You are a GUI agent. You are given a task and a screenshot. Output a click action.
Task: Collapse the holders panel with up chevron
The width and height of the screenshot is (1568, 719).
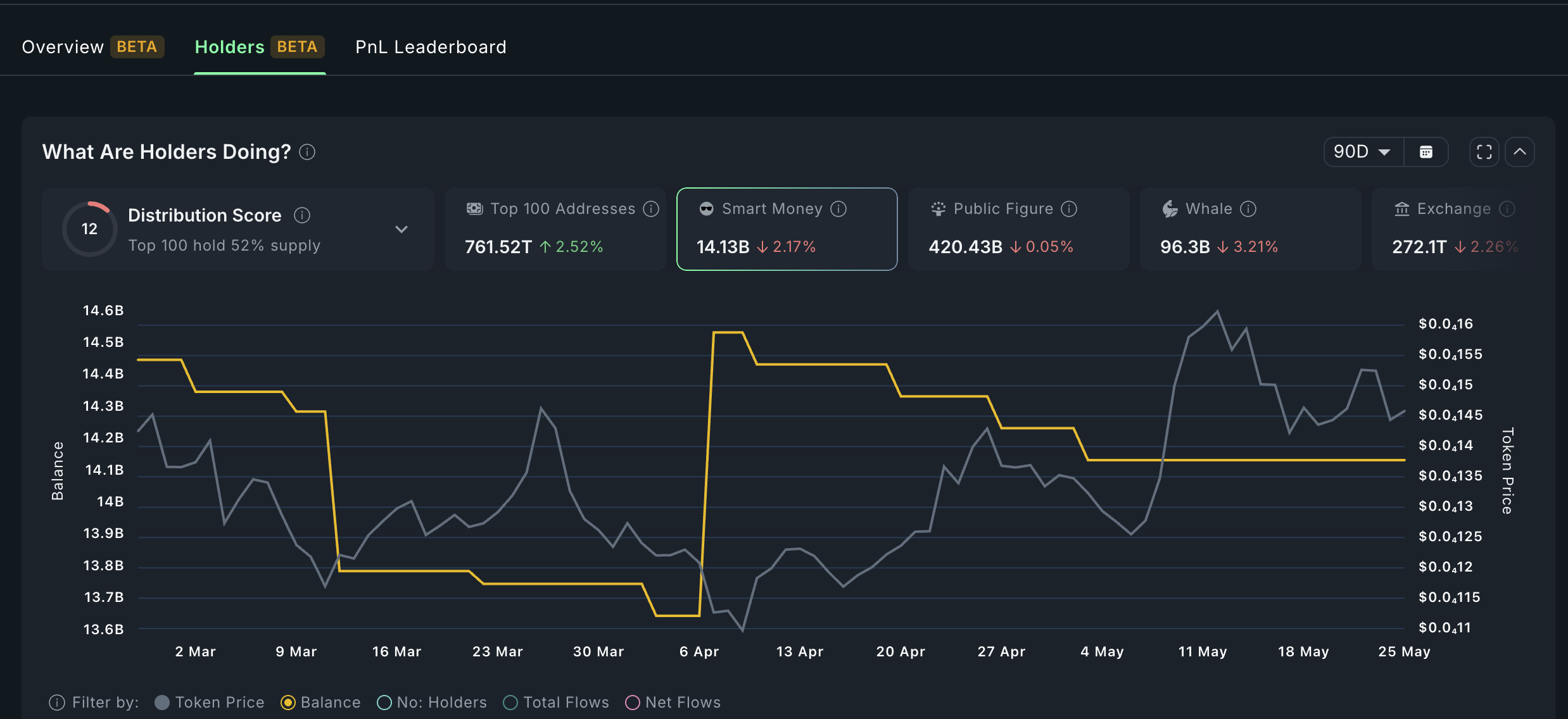click(1520, 152)
